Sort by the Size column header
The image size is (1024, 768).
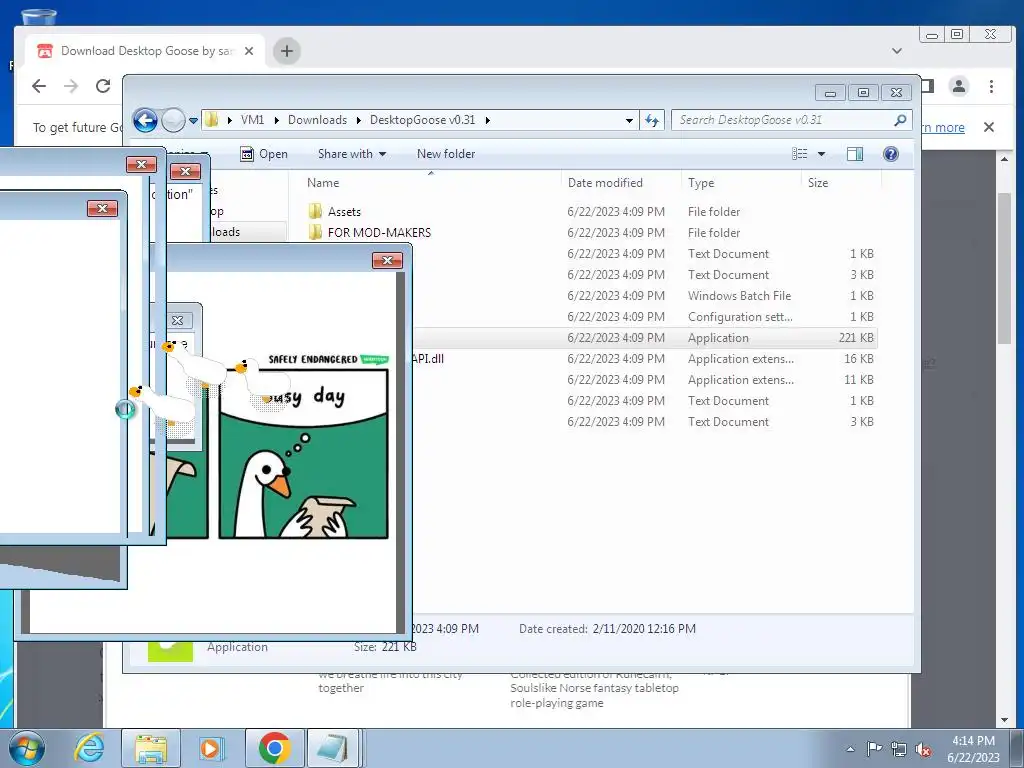[x=818, y=183]
